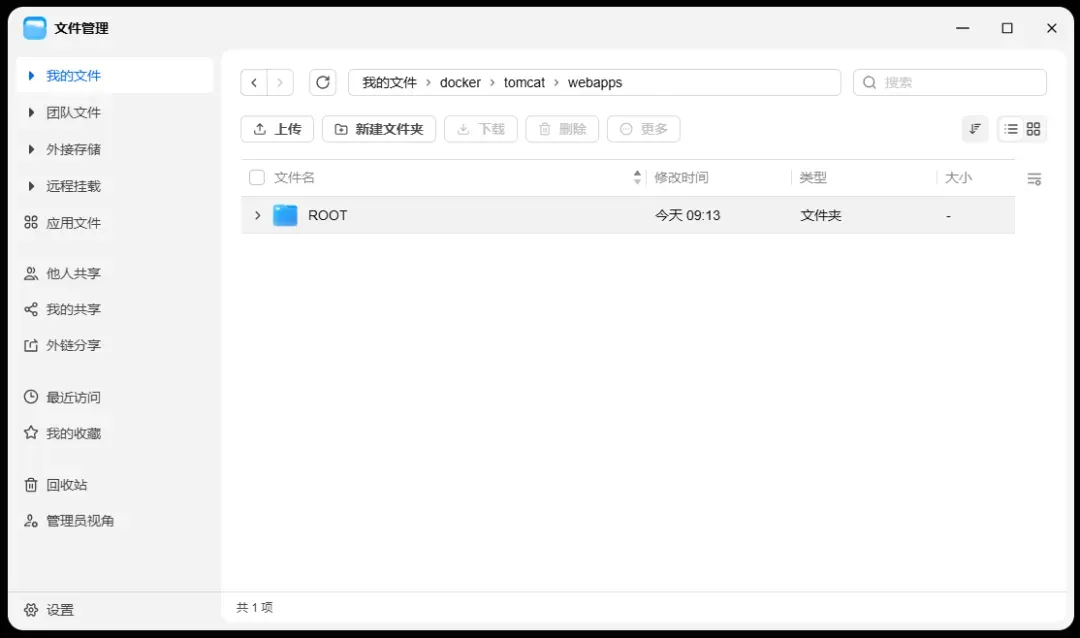Minimize the File Manager window
Viewport: 1080px width, 638px height.
point(963,28)
